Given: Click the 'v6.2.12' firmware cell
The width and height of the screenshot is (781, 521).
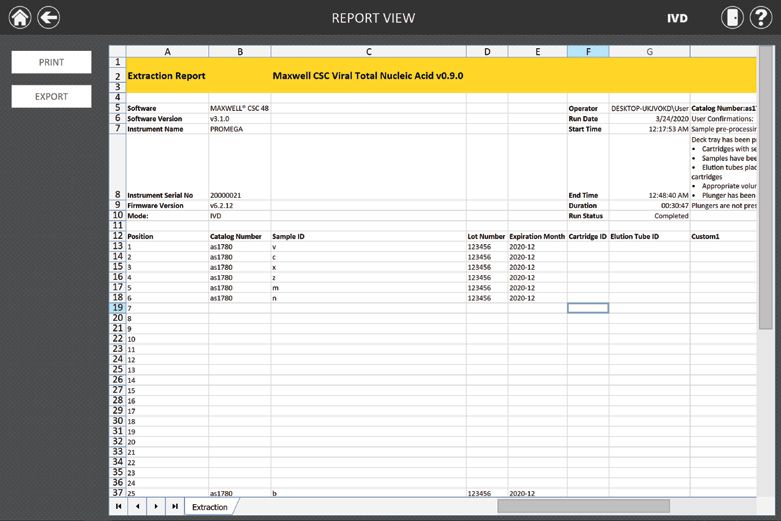Looking at the screenshot, I should (240, 206).
